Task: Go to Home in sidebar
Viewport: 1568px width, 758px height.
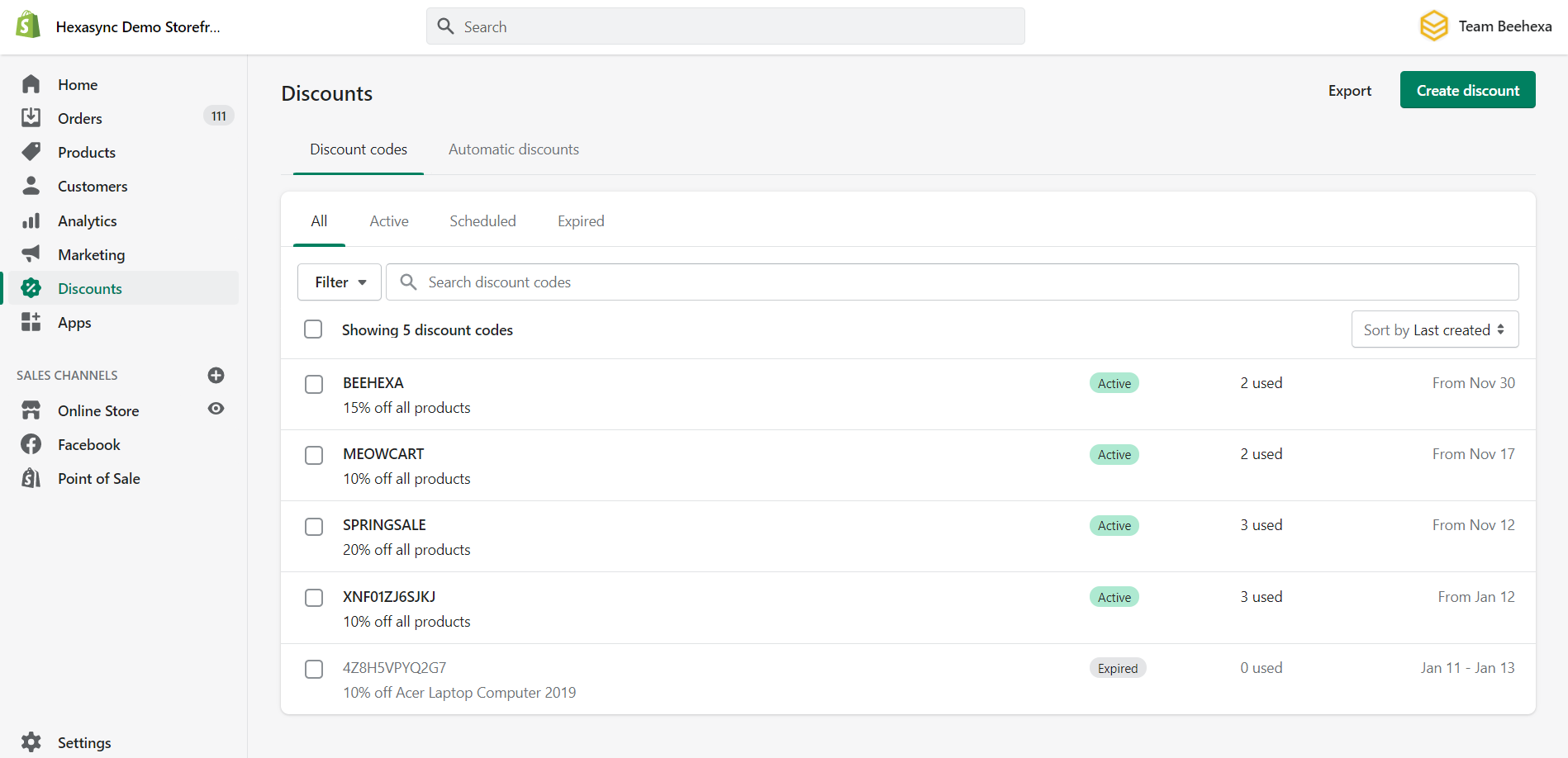Action: (78, 85)
